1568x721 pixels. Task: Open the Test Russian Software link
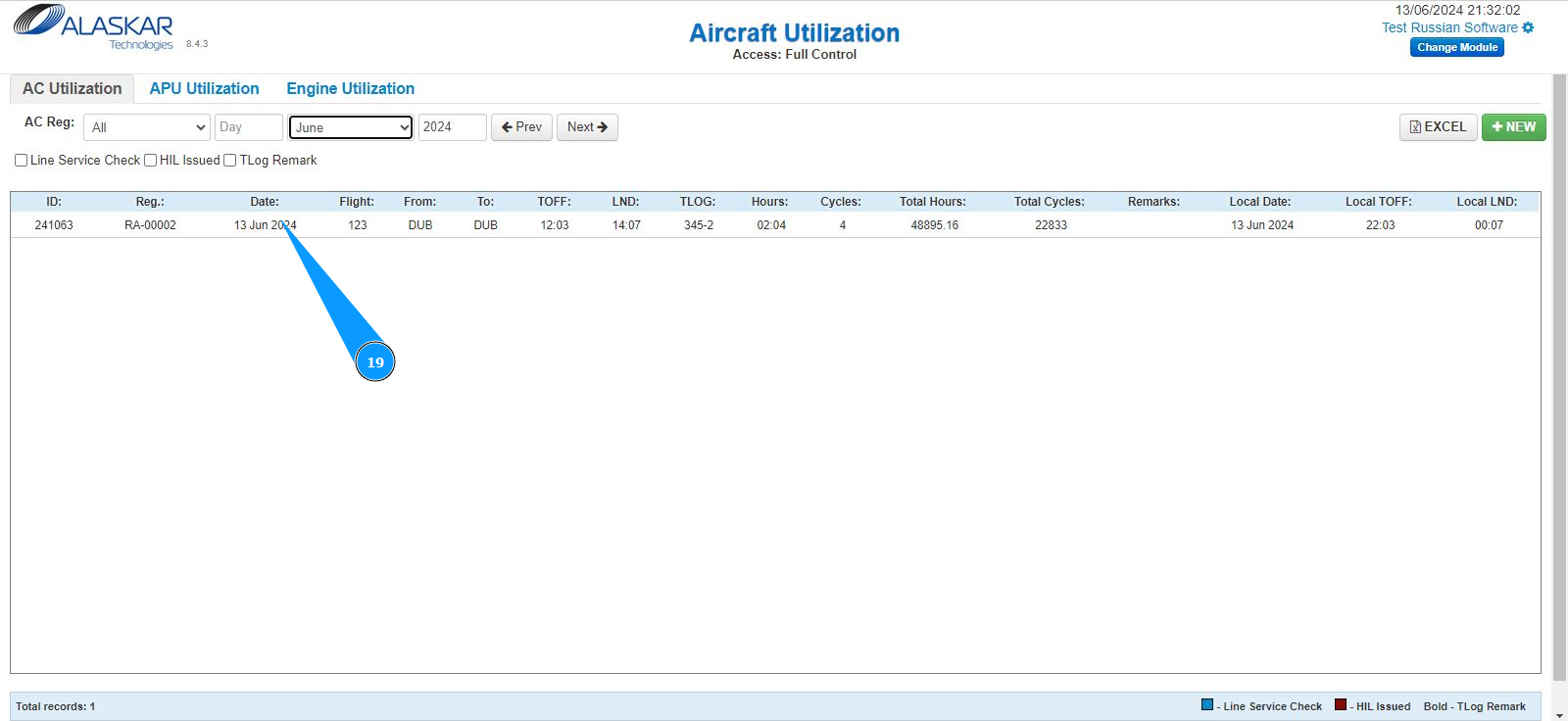(1449, 27)
